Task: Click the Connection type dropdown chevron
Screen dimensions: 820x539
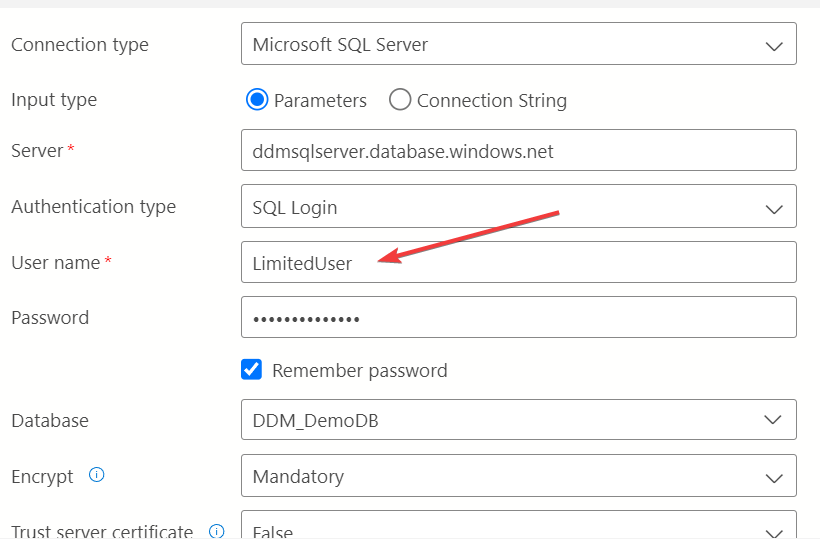Action: point(774,46)
